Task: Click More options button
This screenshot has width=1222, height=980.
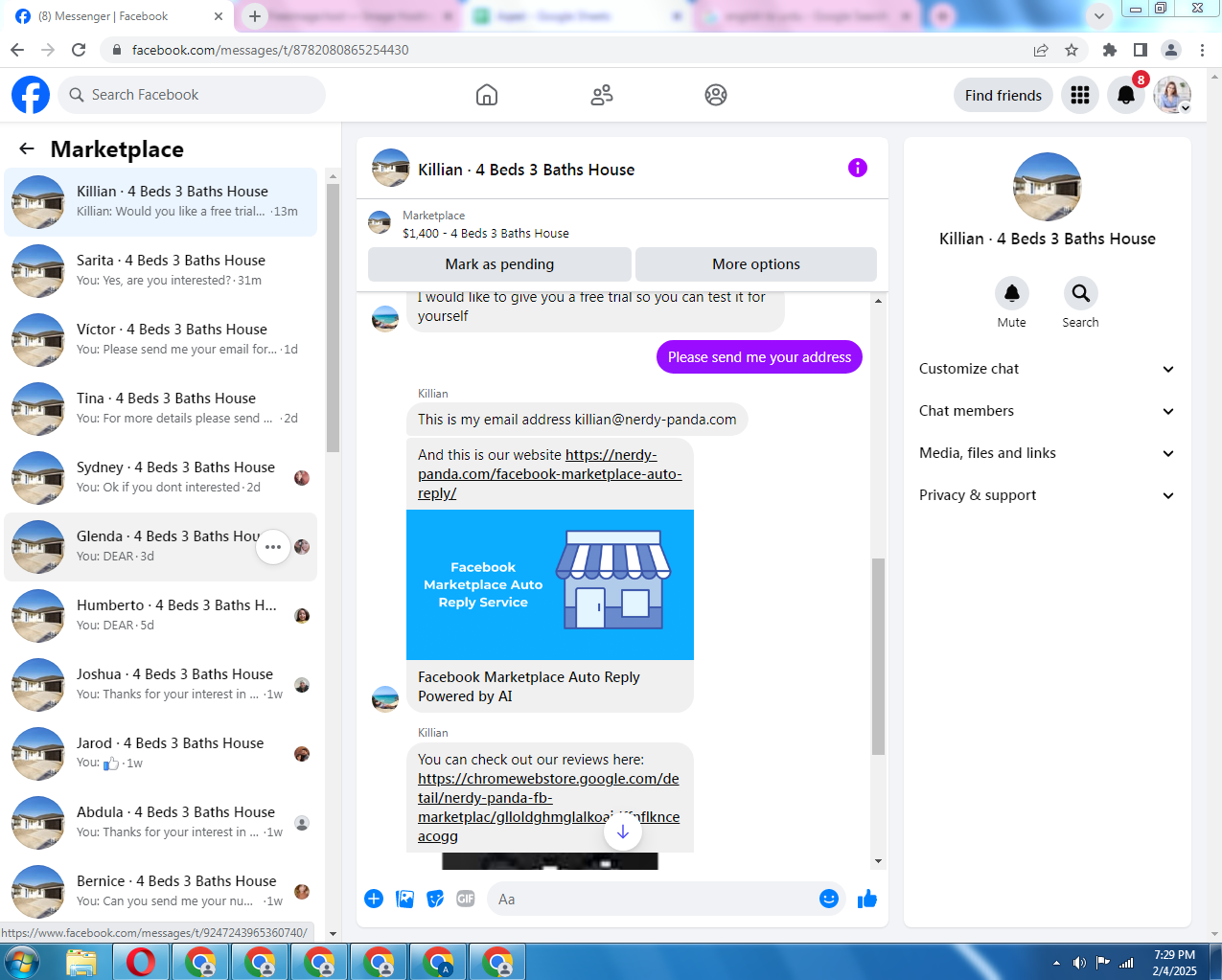Action: pos(756,264)
